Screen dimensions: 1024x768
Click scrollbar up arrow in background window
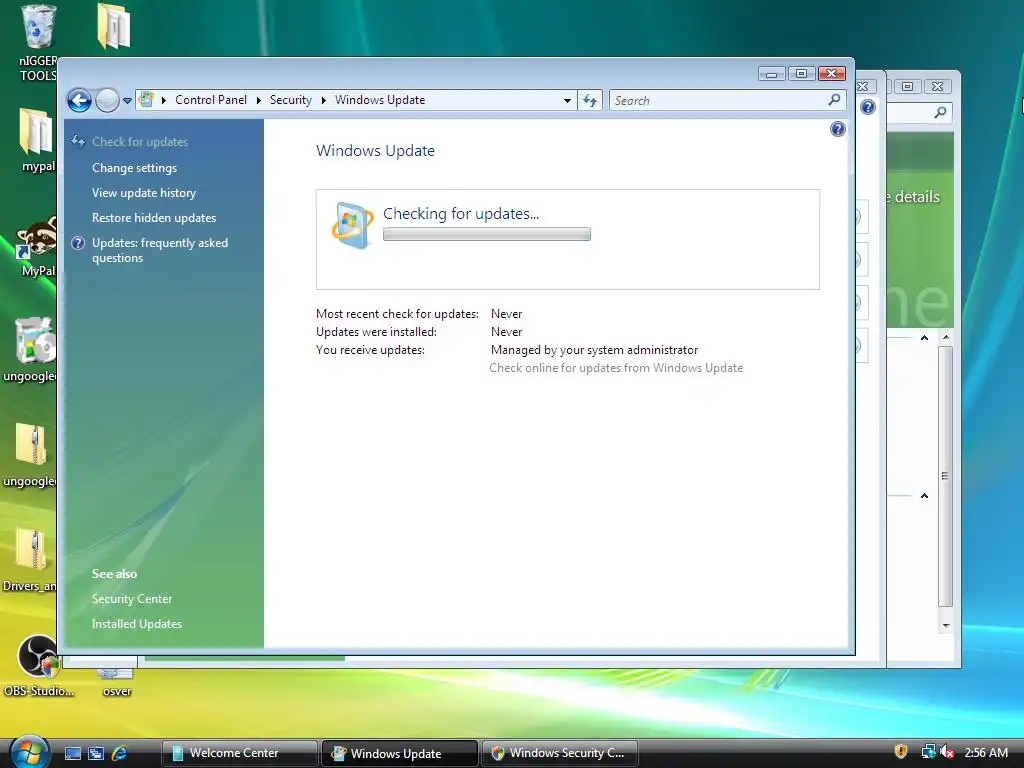(946, 338)
